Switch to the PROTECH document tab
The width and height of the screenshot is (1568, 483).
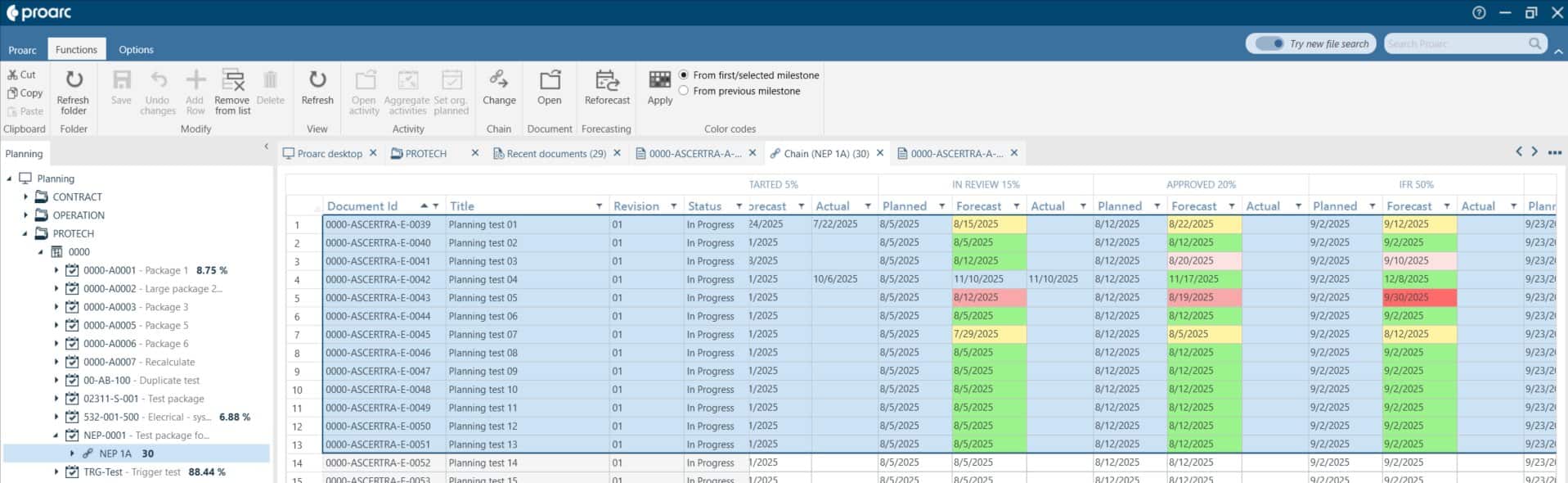(425, 153)
